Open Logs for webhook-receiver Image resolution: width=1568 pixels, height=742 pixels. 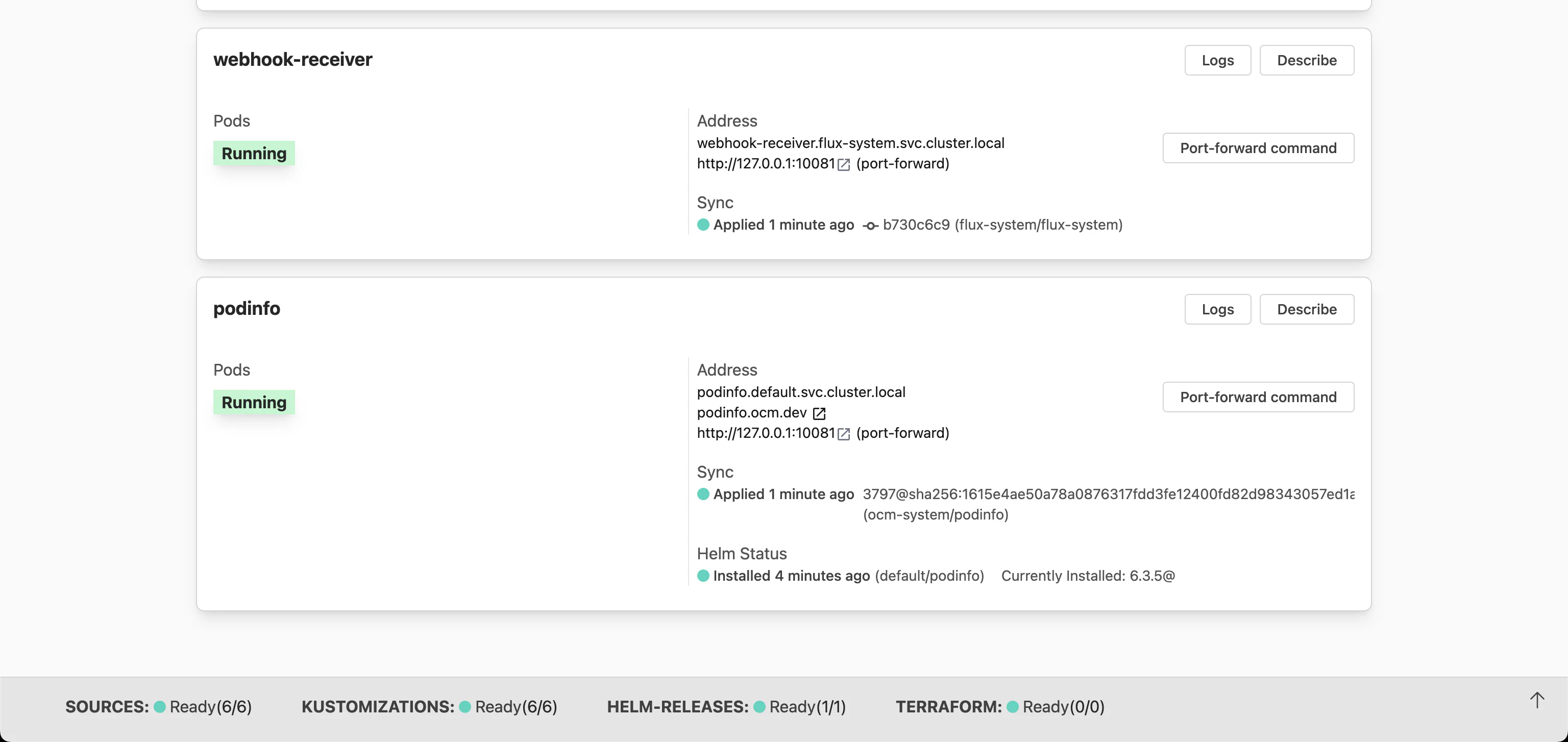(1217, 60)
